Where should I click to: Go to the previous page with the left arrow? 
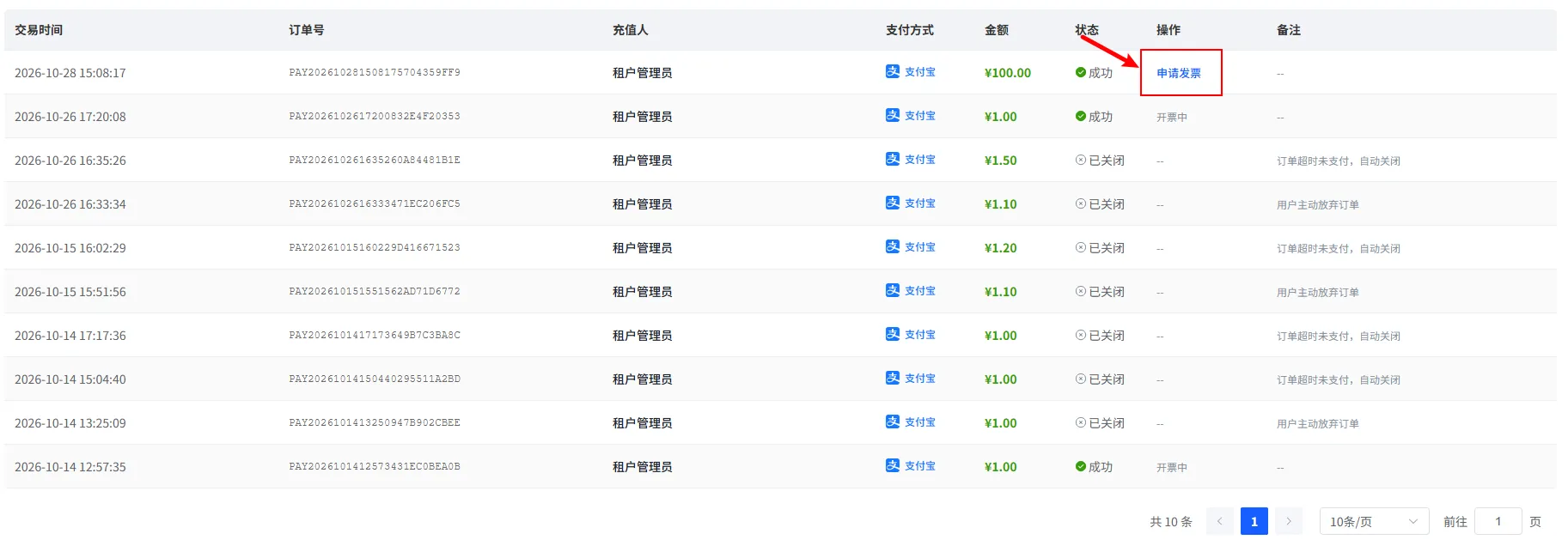[1219, 522]
